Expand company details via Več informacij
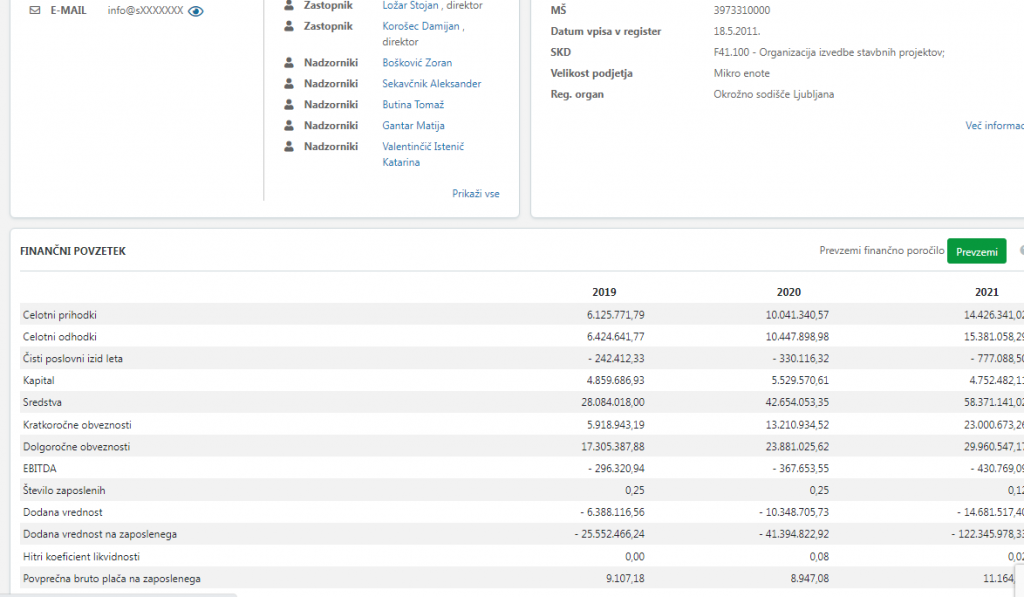The height and width of the screenshot is (597, 1024). coord(994,126)
